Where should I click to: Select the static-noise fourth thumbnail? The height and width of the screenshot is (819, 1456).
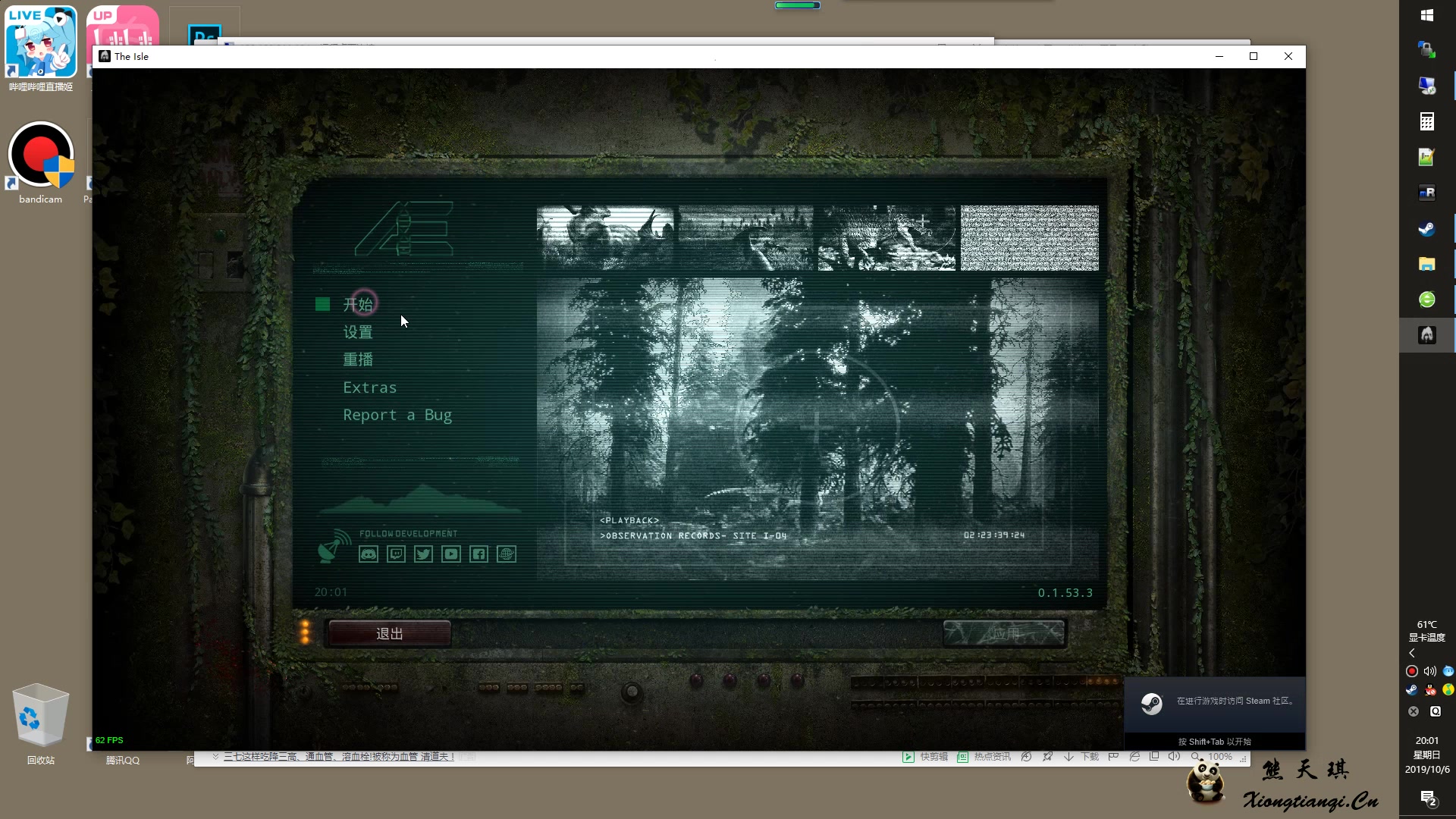tap(1030, 238)
